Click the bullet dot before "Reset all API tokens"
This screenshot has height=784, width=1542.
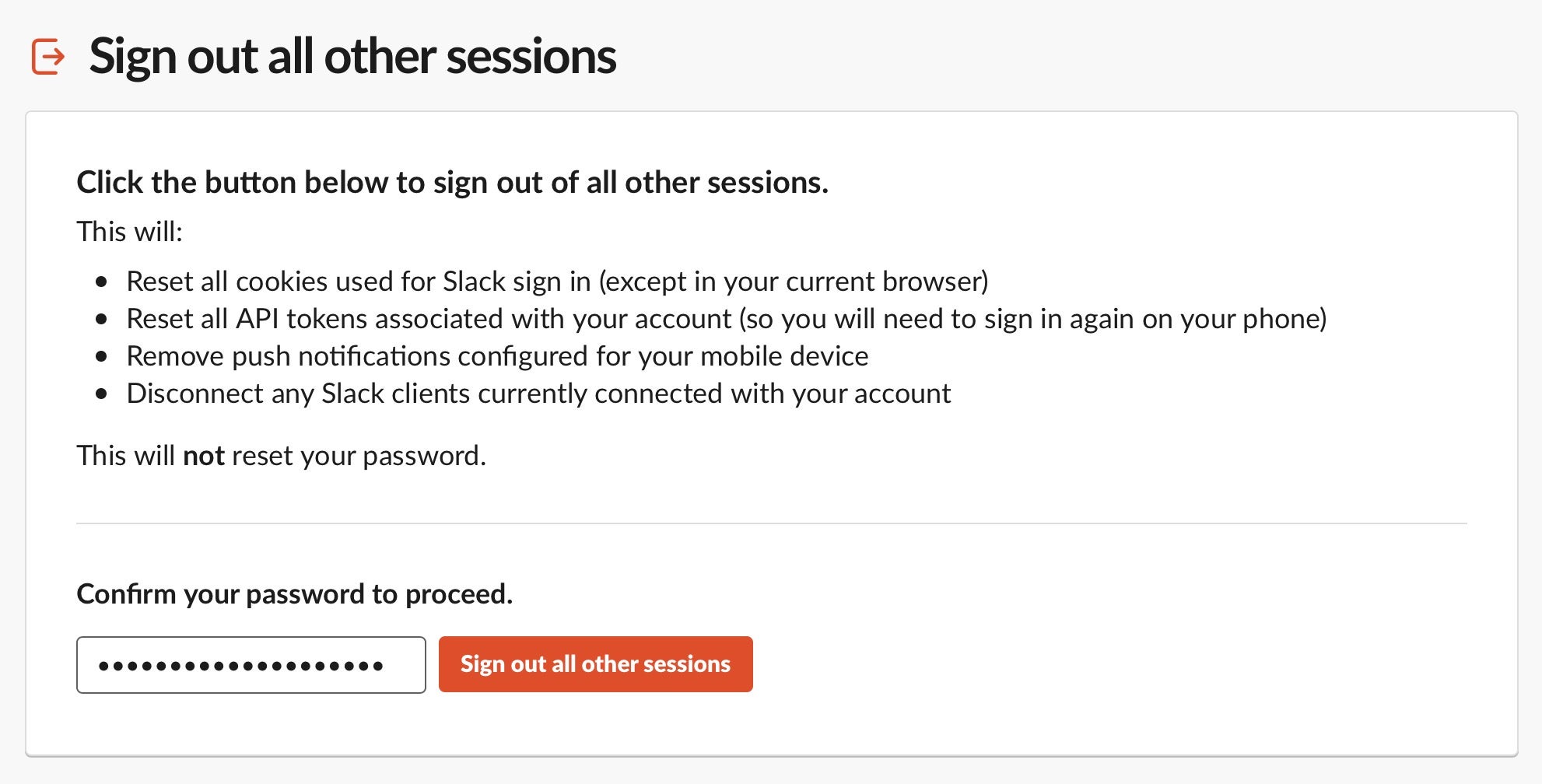coord(101,320)
